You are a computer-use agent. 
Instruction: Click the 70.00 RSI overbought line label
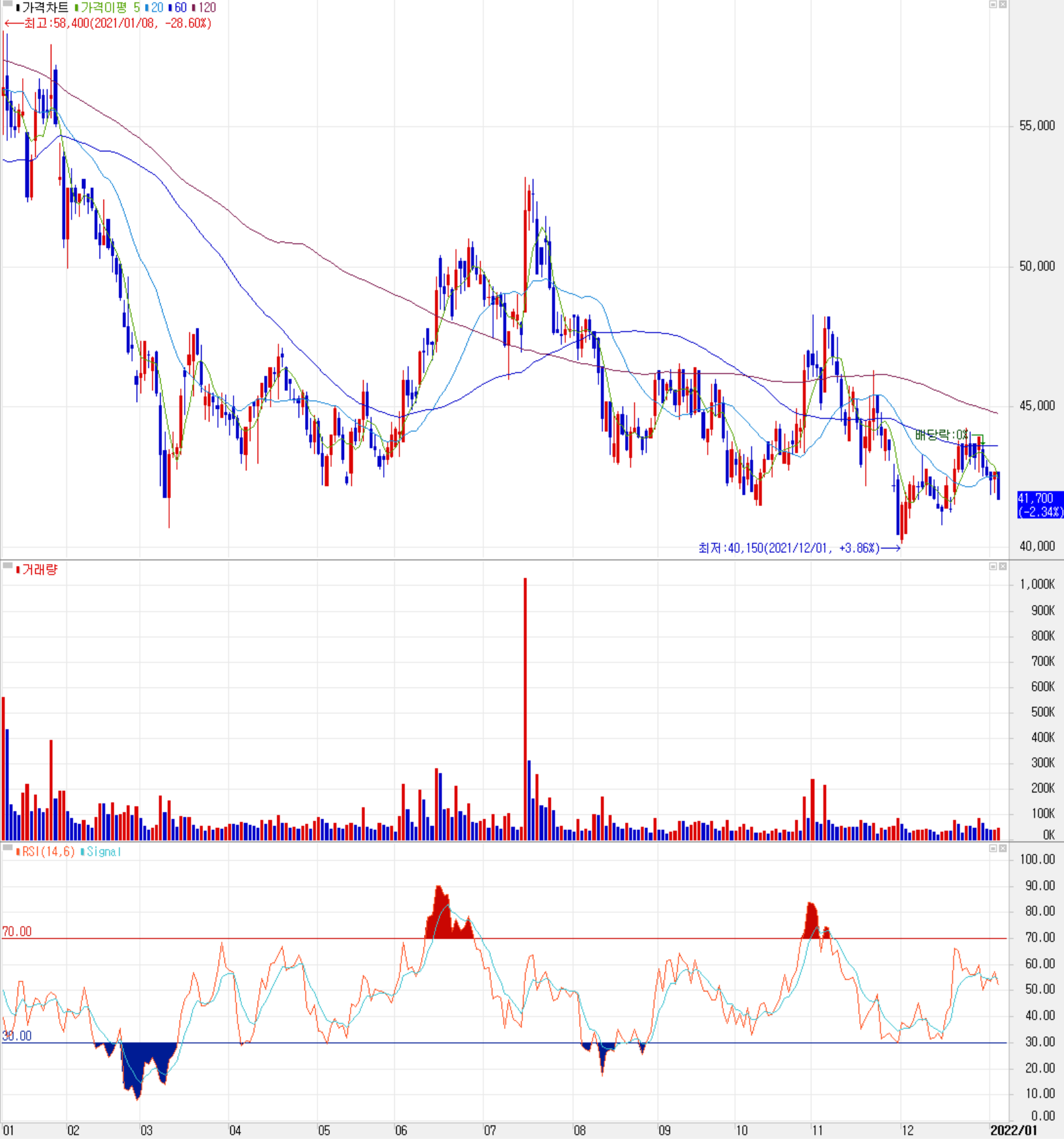(17, 931)
